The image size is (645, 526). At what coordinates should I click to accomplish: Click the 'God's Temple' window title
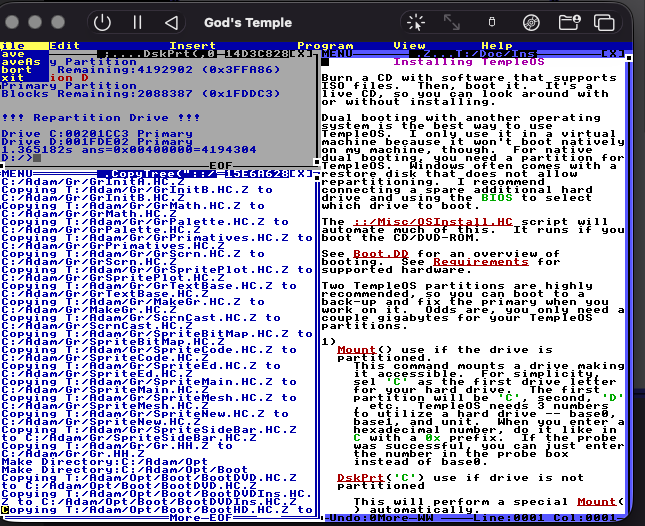[x=248, y=23]
